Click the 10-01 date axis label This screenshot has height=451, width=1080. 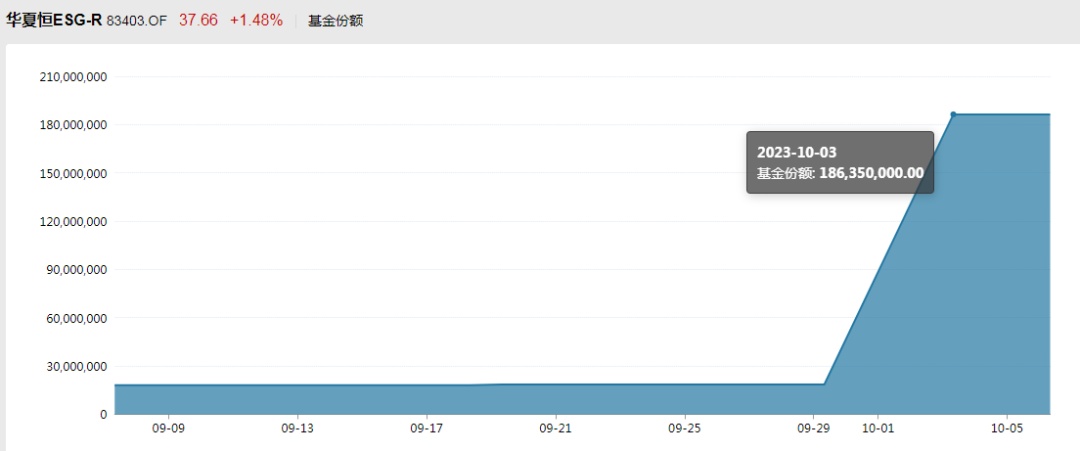(x=877, y=428)
